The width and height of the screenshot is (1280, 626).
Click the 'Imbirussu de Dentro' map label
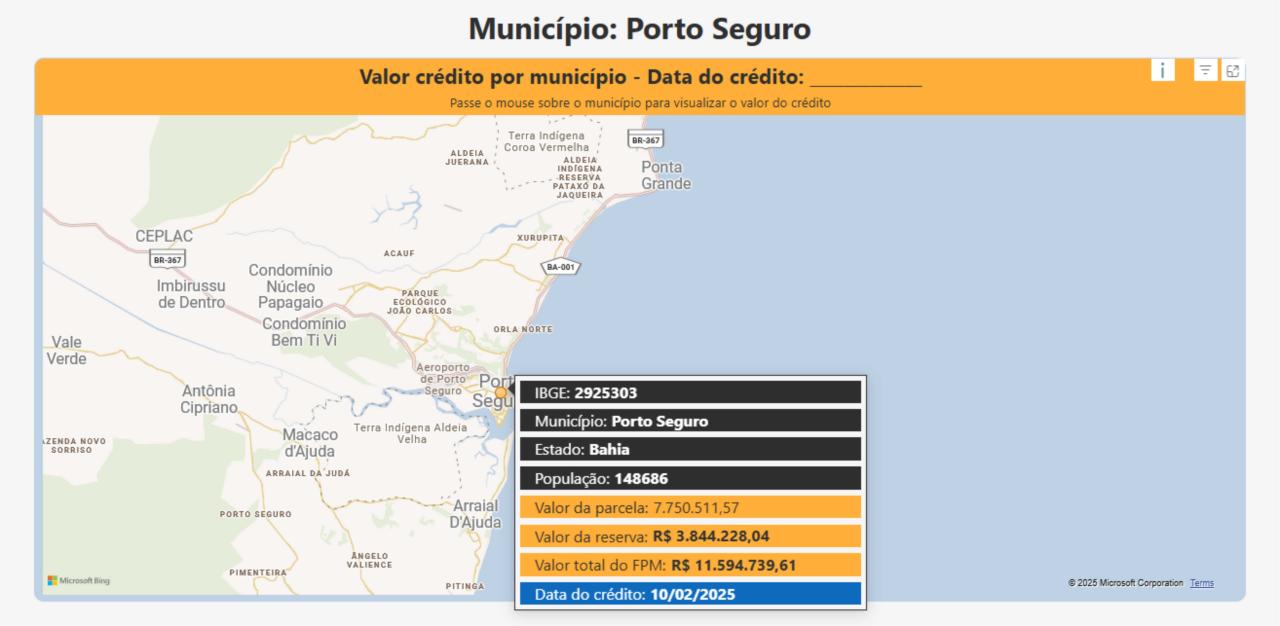(191, 294)
